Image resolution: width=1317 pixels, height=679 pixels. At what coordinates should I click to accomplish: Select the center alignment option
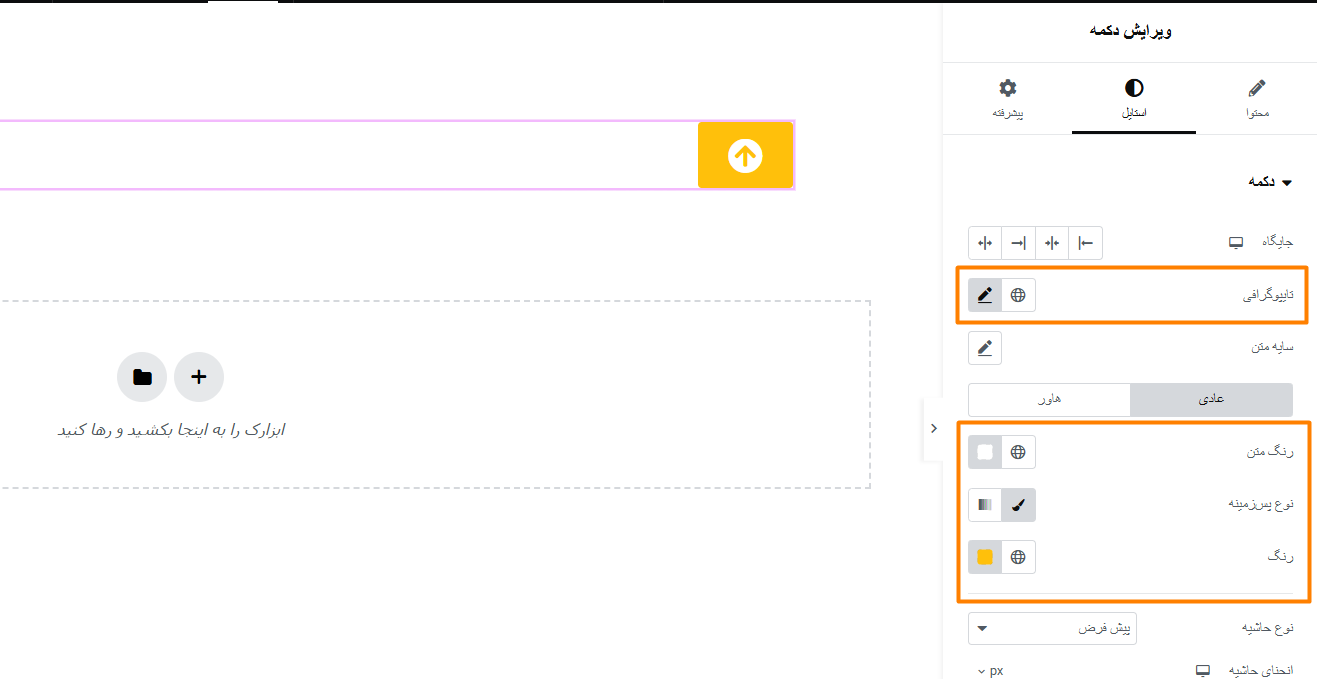pyautogui.click(x=1052, y=243)
